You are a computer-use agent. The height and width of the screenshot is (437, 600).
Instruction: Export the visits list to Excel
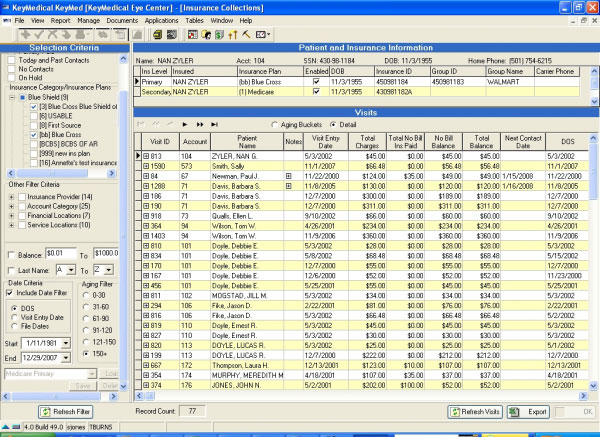click(x=528, y=412)
